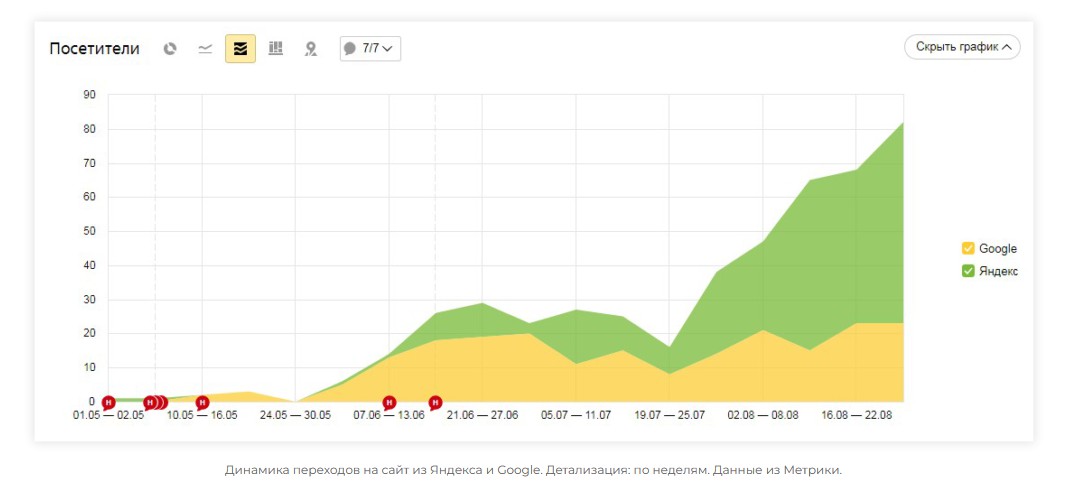Switch to the pie chart view
The width and height of the screenshot is (1066, 503).
pyautogui.click(x=170, y=48)
